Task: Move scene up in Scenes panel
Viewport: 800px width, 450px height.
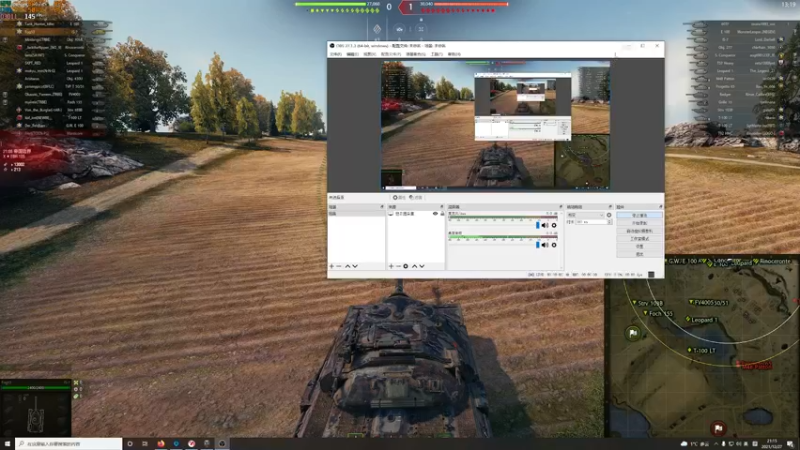Action: coord(347,266)
